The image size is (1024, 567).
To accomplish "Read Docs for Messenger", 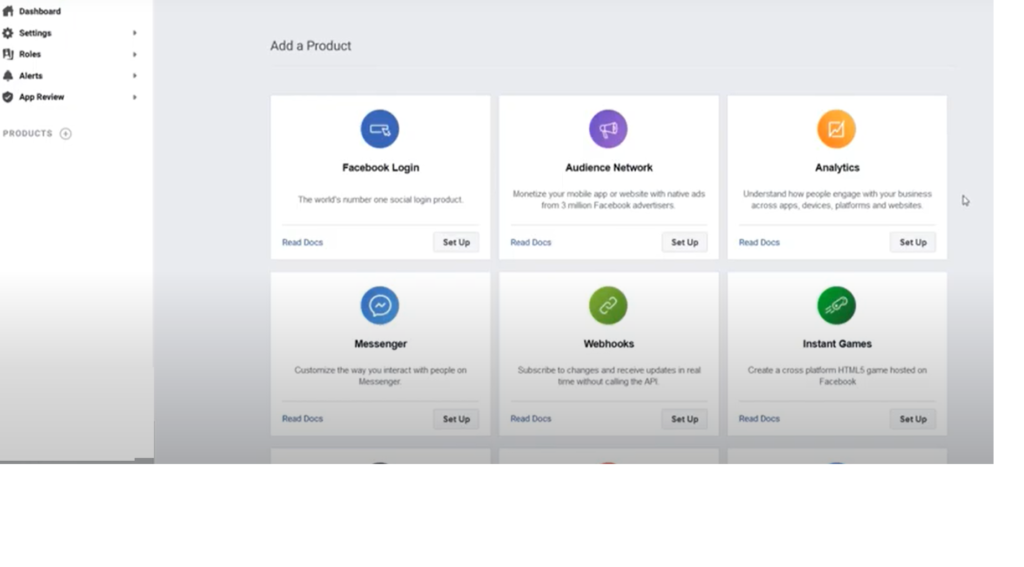I will point(302,419).
